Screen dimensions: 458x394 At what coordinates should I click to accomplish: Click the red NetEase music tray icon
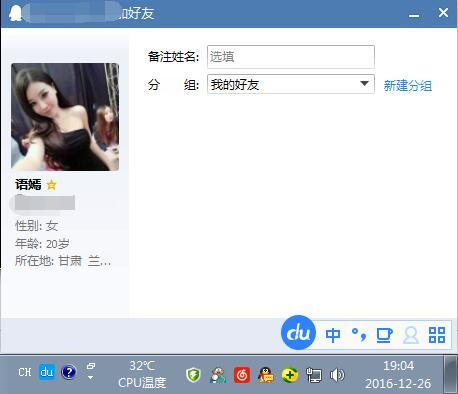pyautogui.click(x=242, y=375)
